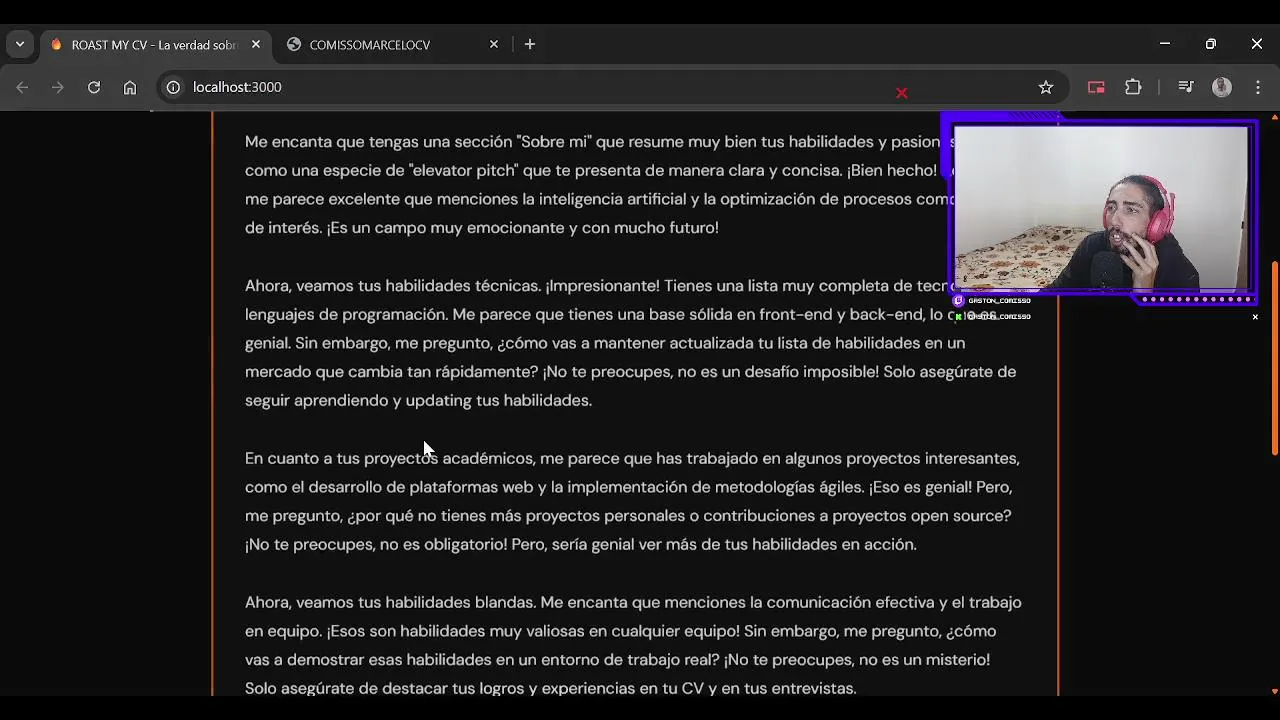
Task: Switch to ROAST MY CV tab
Action: click(x=155, y=45)
